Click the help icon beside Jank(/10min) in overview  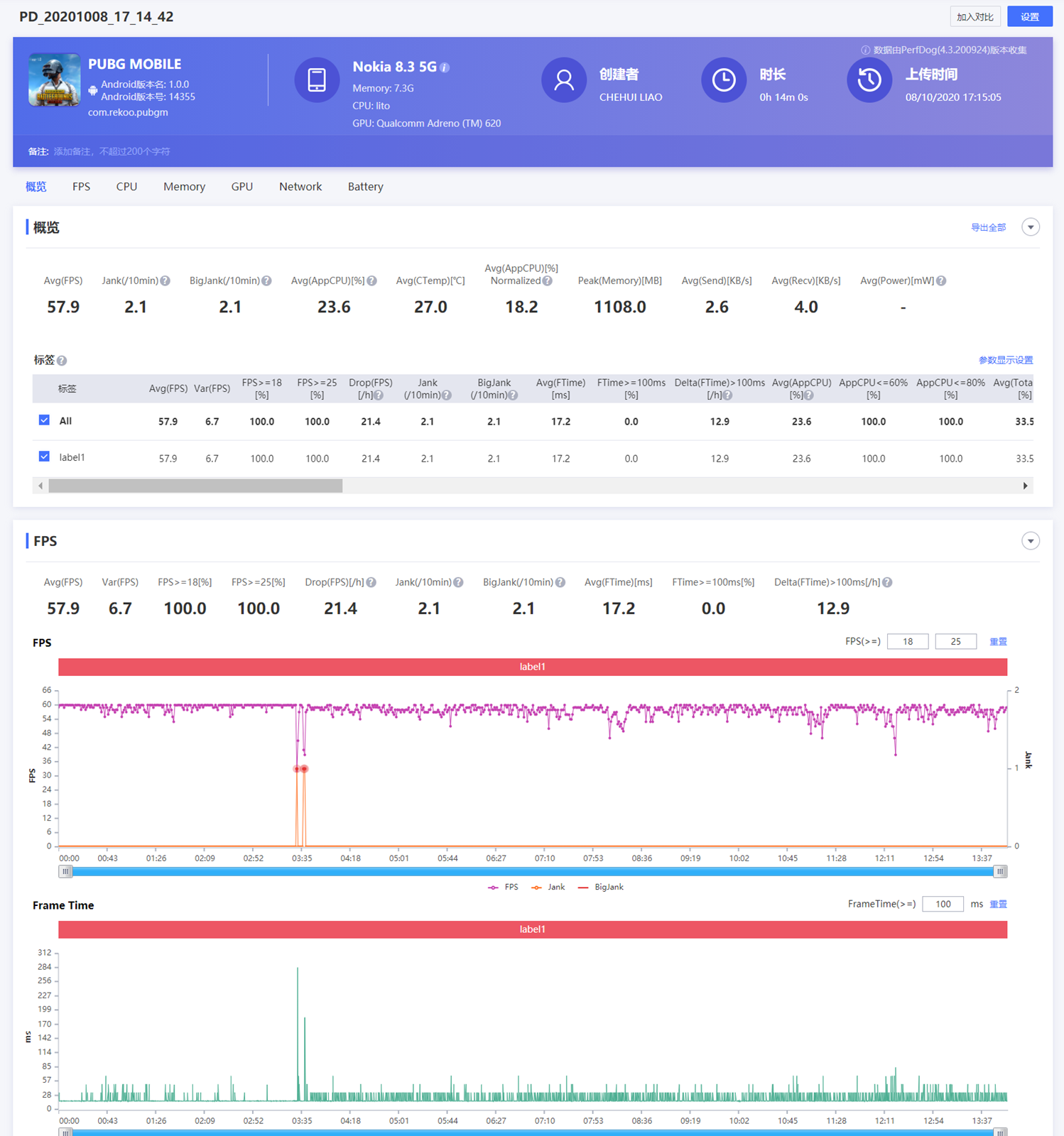click(165, 281)
